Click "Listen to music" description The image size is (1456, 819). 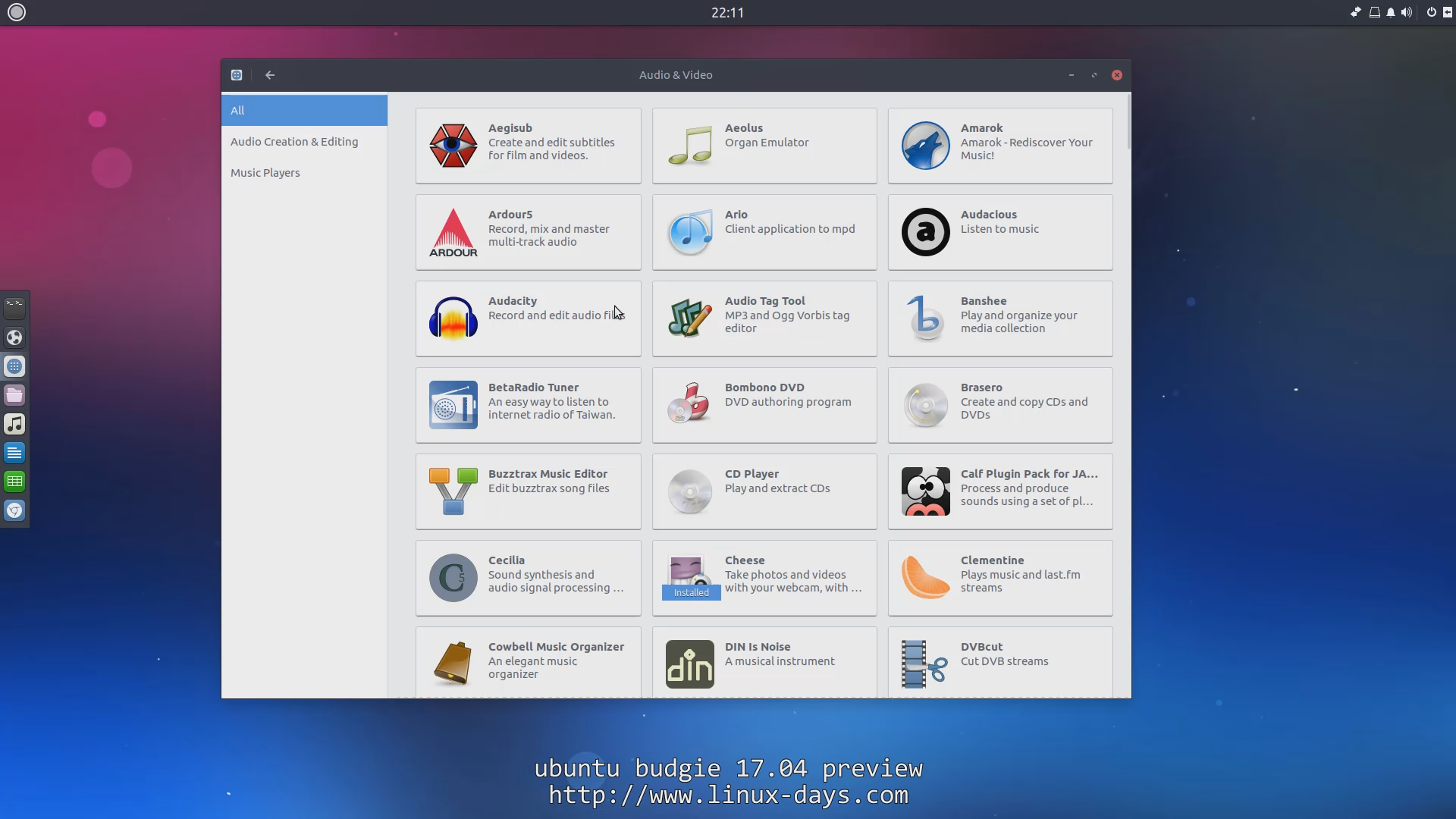tap(999, 229)
